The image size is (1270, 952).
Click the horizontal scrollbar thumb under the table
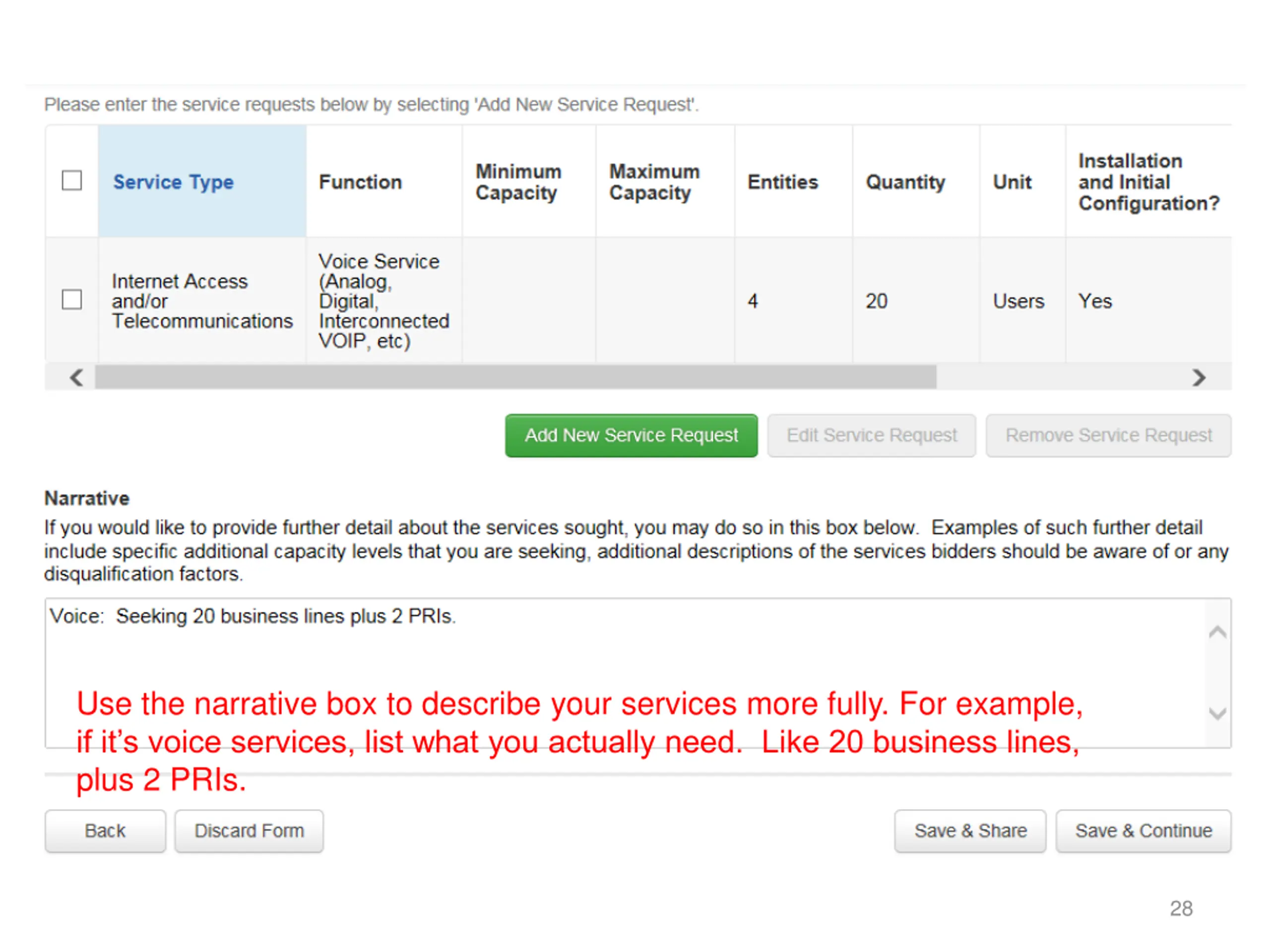515,377
